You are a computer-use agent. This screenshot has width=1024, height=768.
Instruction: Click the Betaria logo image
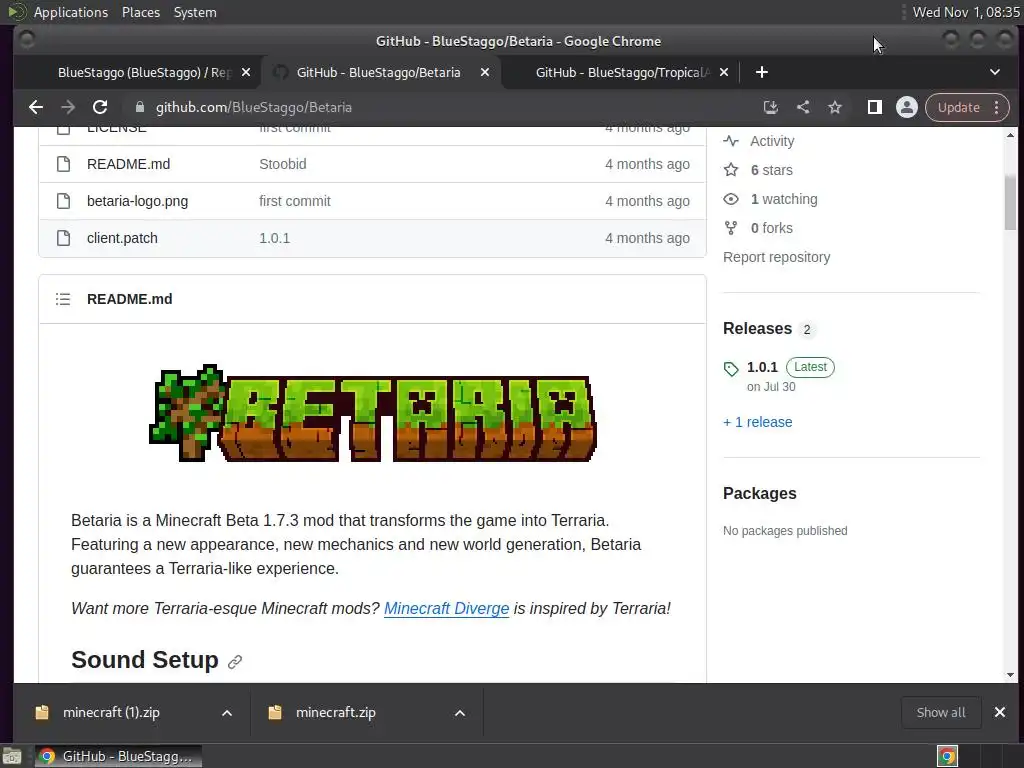coord(373,413)
